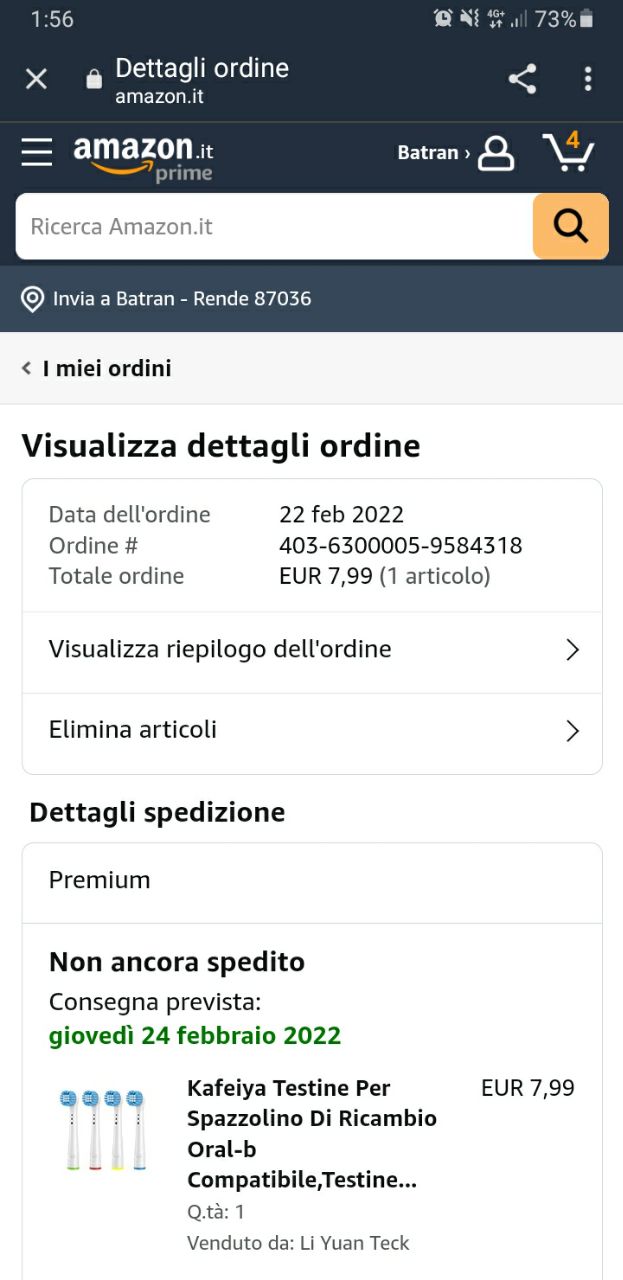Tap the orange search magnifier button
623x1280 pixels.
(x=570, y=226)
